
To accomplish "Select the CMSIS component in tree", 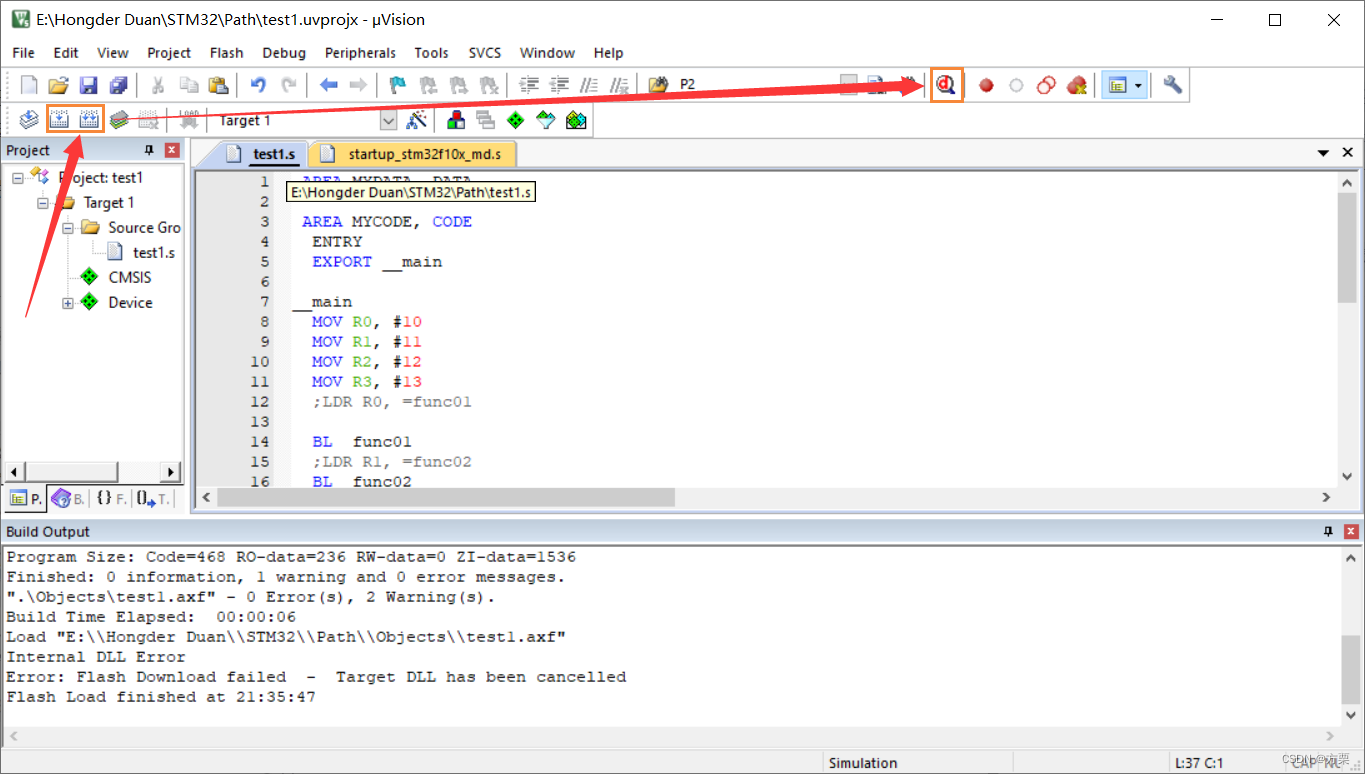I will point(130,277).
